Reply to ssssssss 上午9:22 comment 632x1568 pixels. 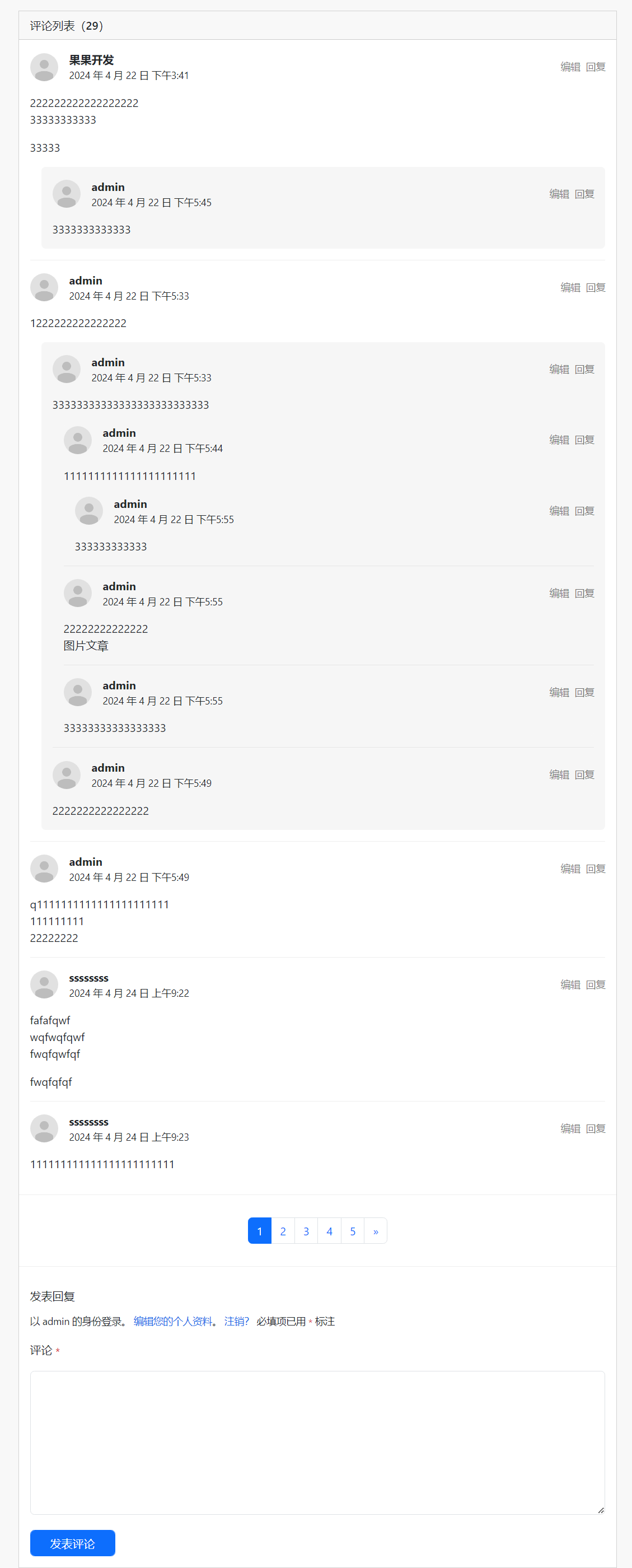pos(596,985)
